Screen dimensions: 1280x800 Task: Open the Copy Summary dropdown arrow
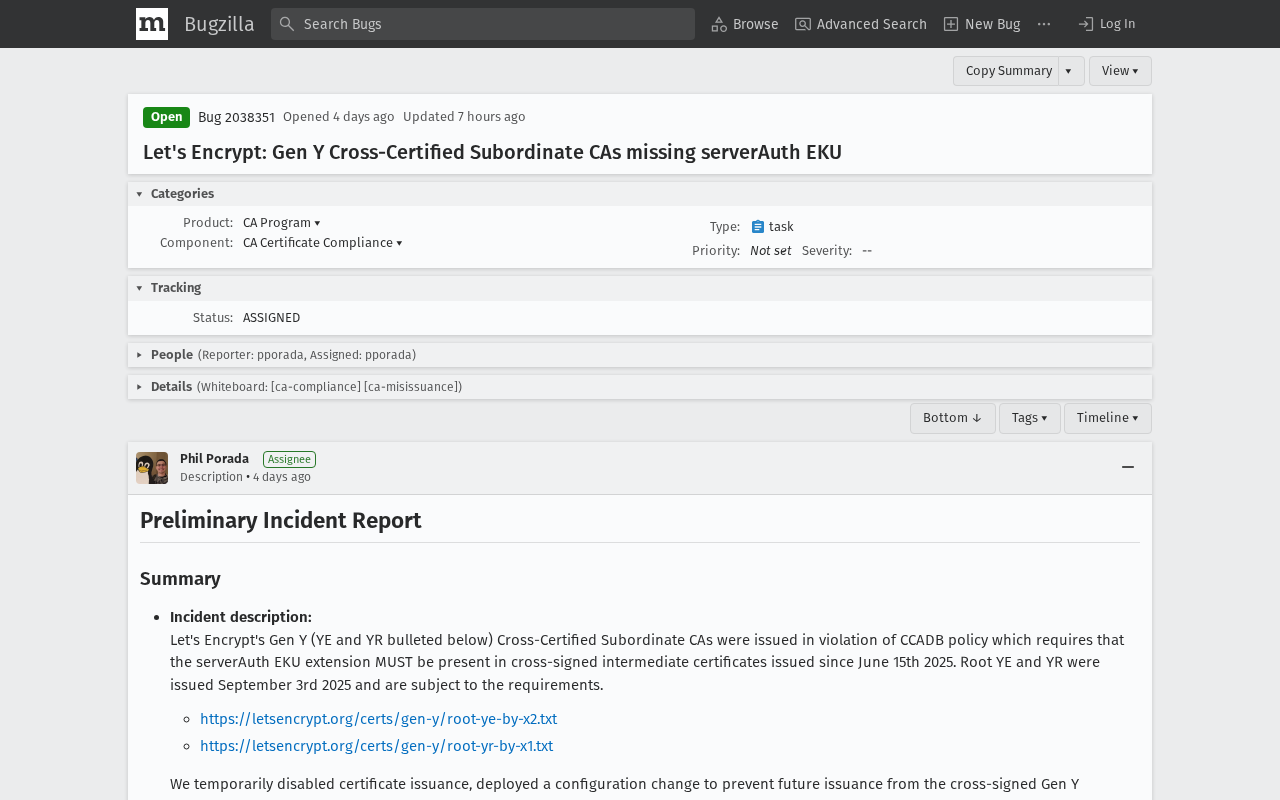pyautogui.click(x=1068, y=71)
